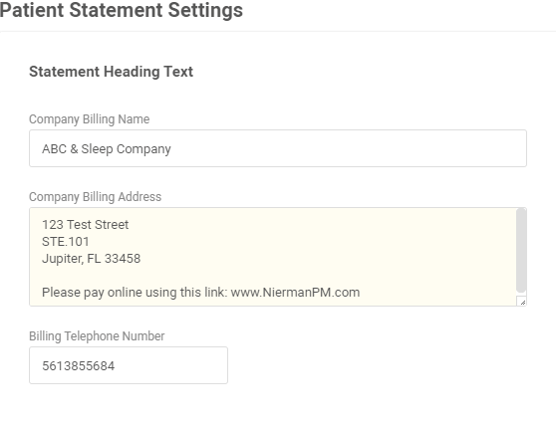The width and height of the screenshot is (556, 431).
Task: Click the Company Billing Name input field
Action: tap(278, 148)
